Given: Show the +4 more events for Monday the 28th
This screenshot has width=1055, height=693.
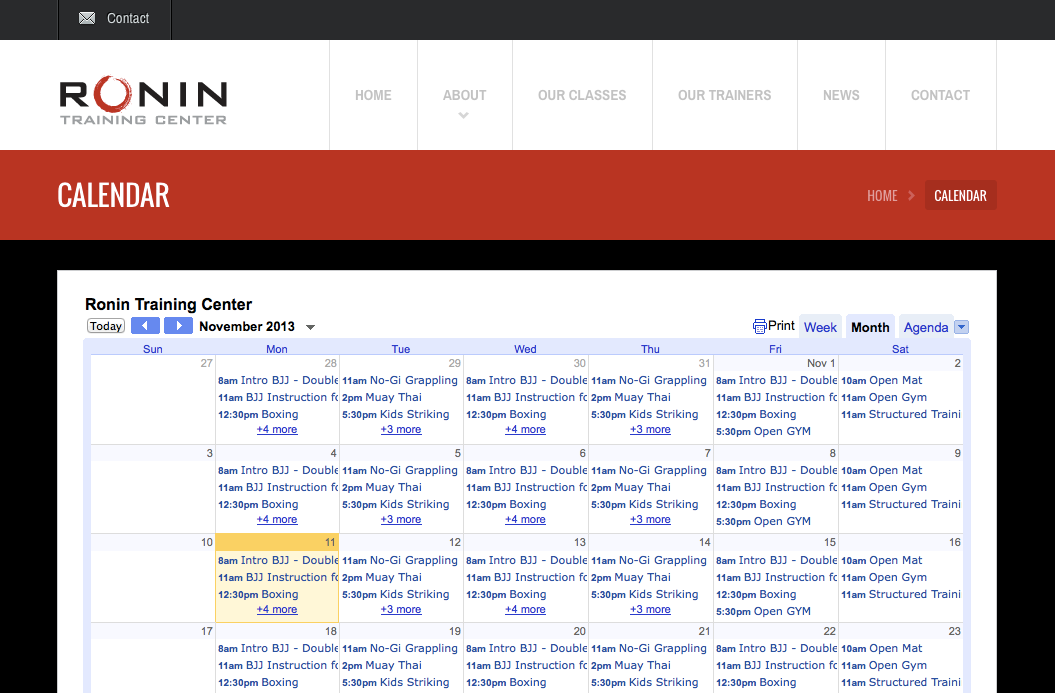Looking at the screenshot, I should pyautogui.click(x=277, y=429).
